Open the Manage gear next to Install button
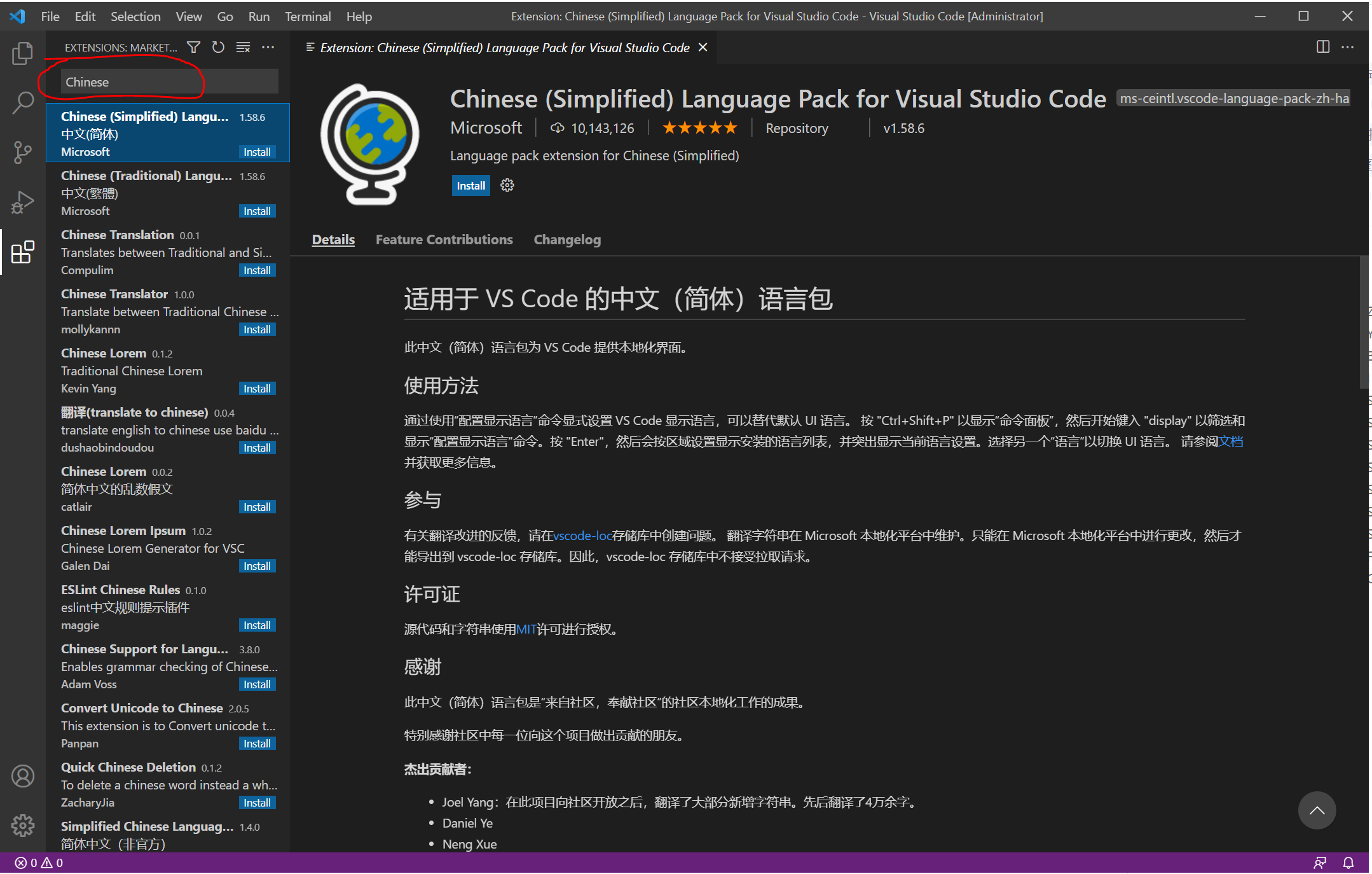 (506, 185)
